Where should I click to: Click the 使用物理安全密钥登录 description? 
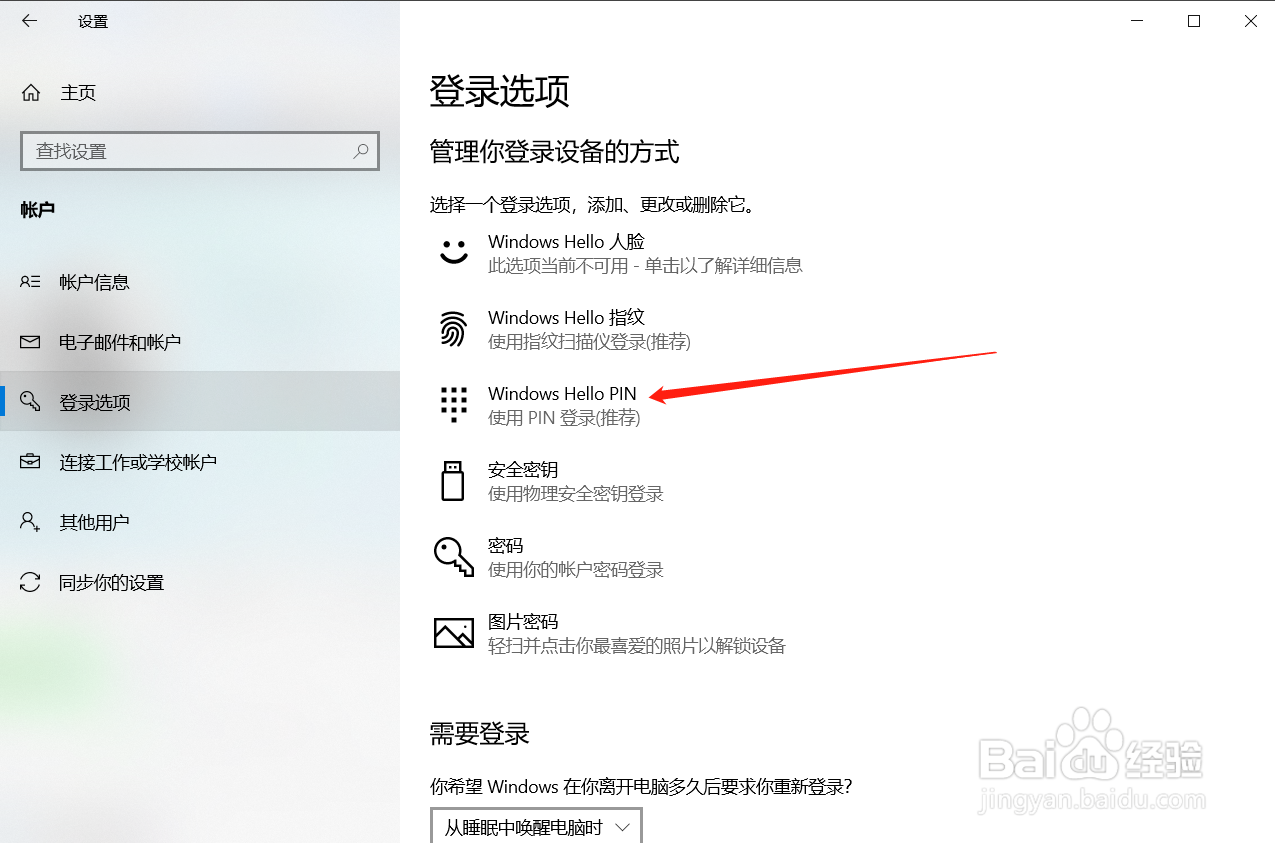(576, 494)
